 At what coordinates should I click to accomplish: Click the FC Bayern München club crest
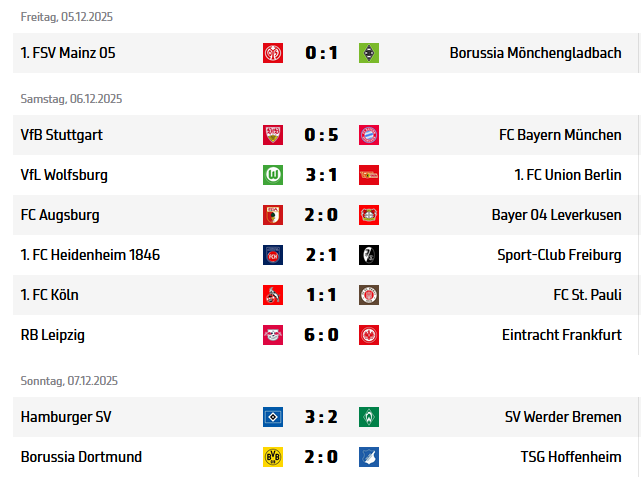[x=369, y=135]
